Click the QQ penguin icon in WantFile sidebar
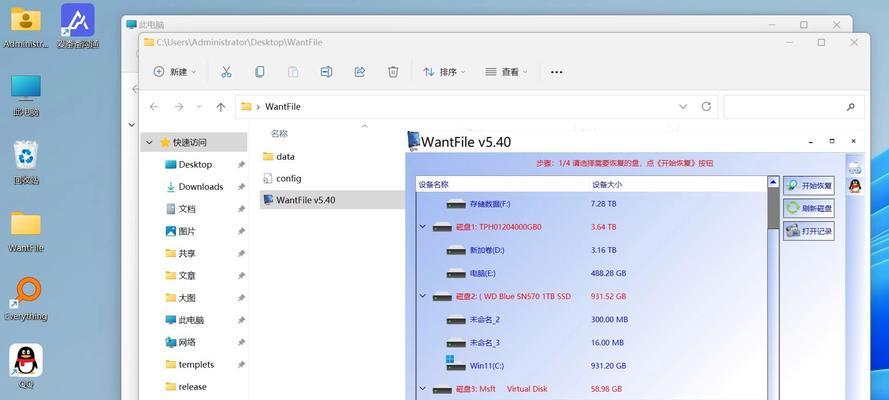The height and width of the screenshot is (400, 889). (x=855, y=186)
